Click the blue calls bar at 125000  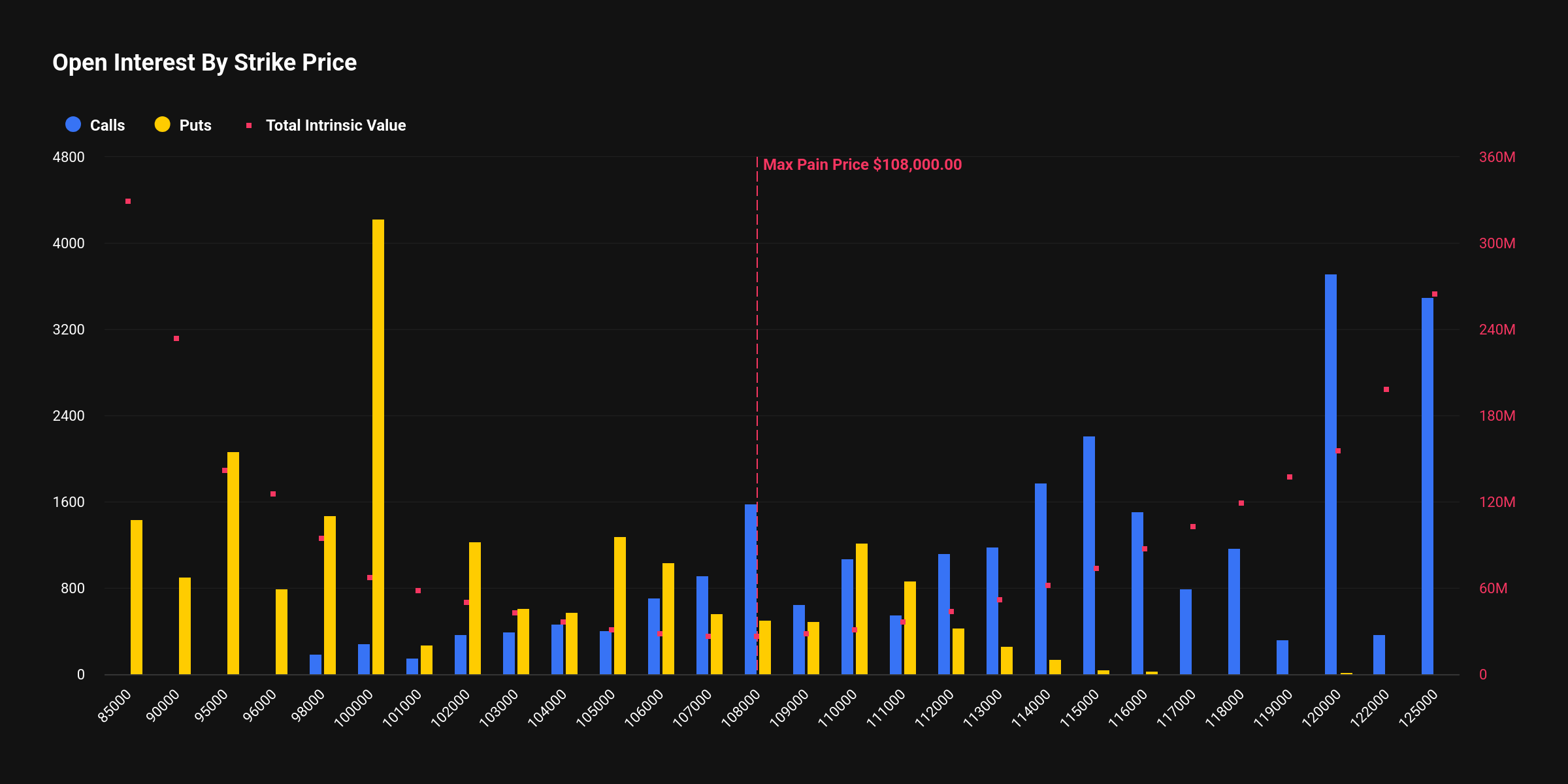point(1428,486)
